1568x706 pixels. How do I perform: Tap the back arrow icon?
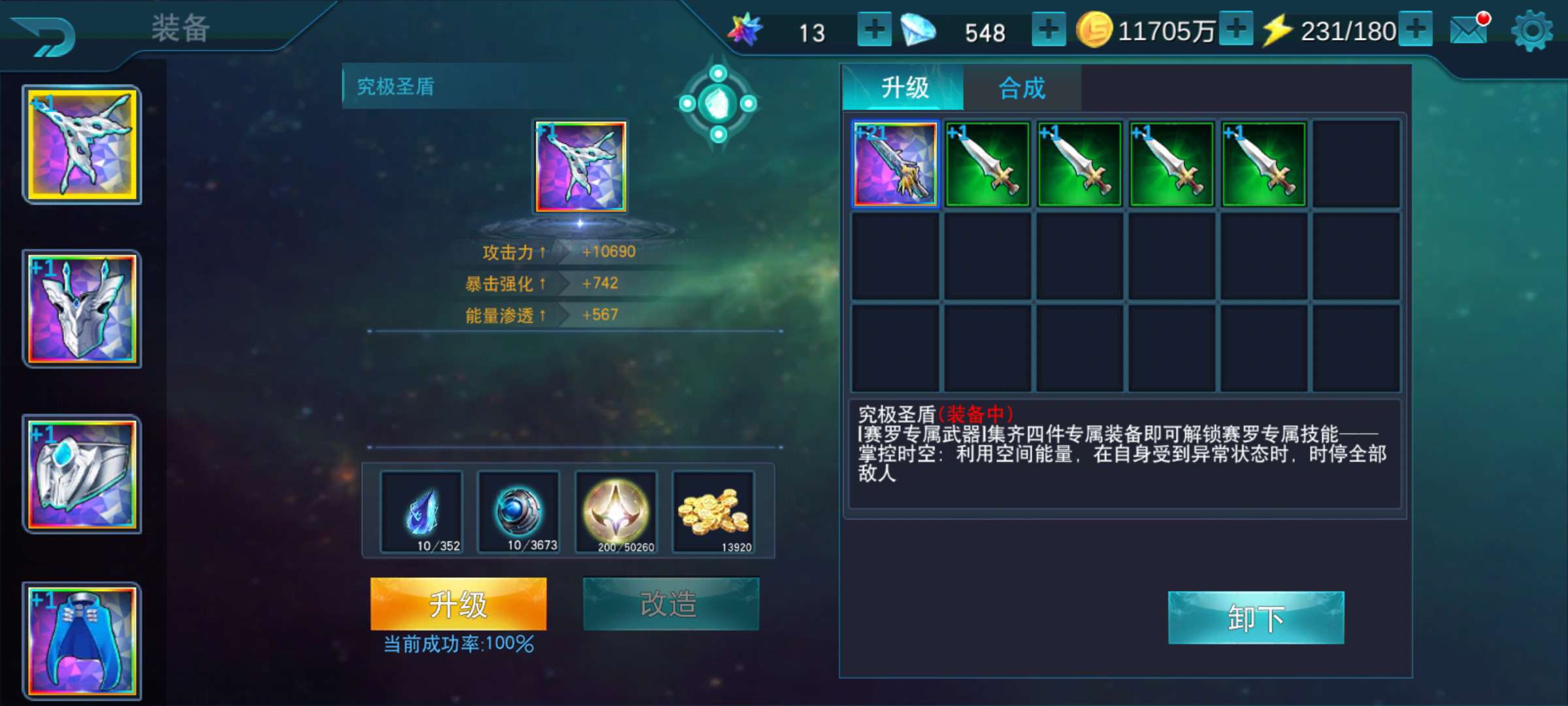point(44,36)
